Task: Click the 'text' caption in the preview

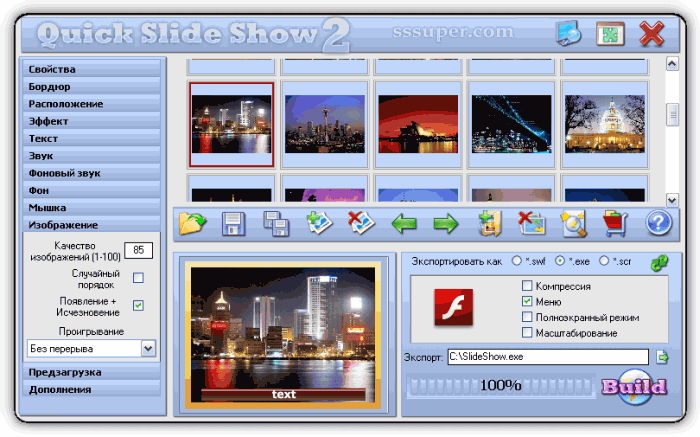Action: coord(284,394)
